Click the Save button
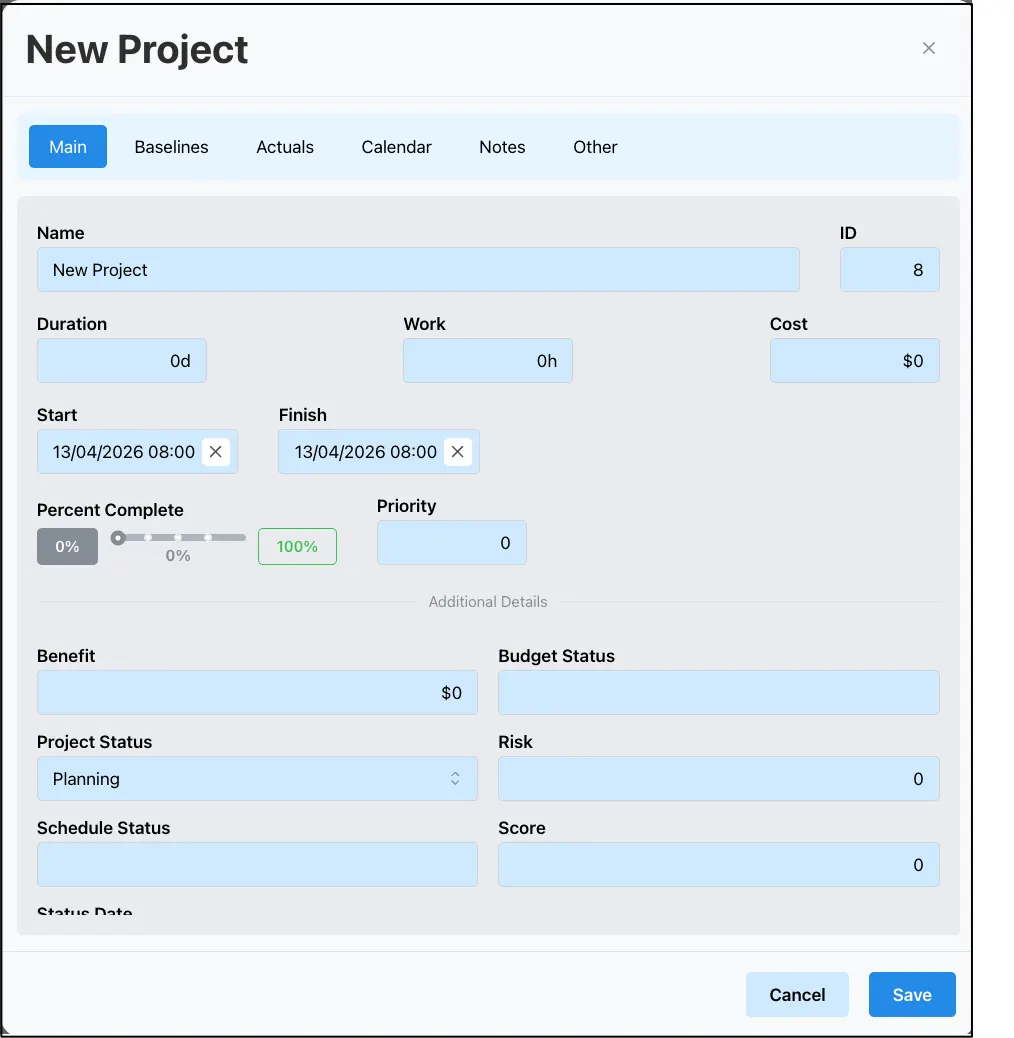The height and width of the screenshot is (1038, 1014). [912, 994]
